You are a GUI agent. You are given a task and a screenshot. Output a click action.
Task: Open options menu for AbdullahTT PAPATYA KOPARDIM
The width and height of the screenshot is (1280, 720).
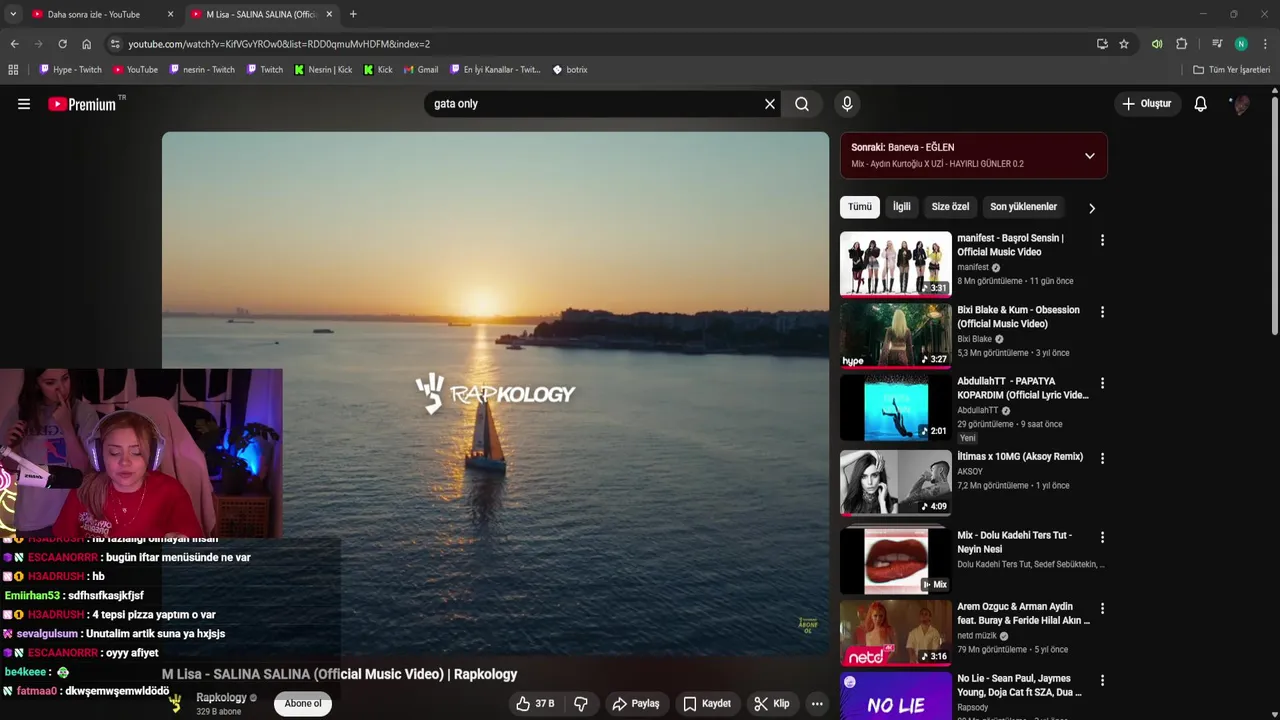click(1102, 383)
